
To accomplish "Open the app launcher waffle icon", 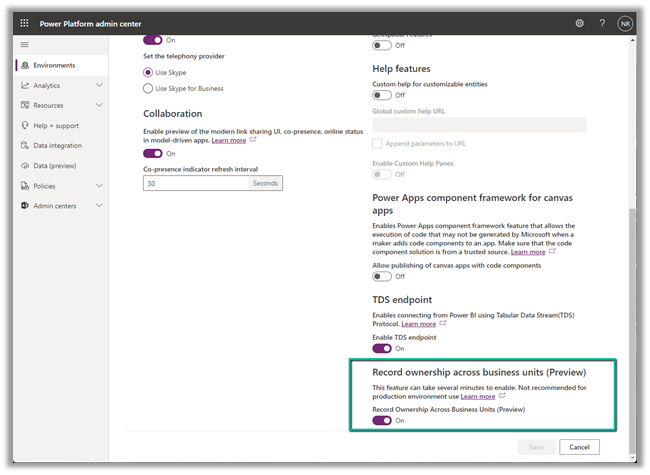I will (x=24, y=22).
